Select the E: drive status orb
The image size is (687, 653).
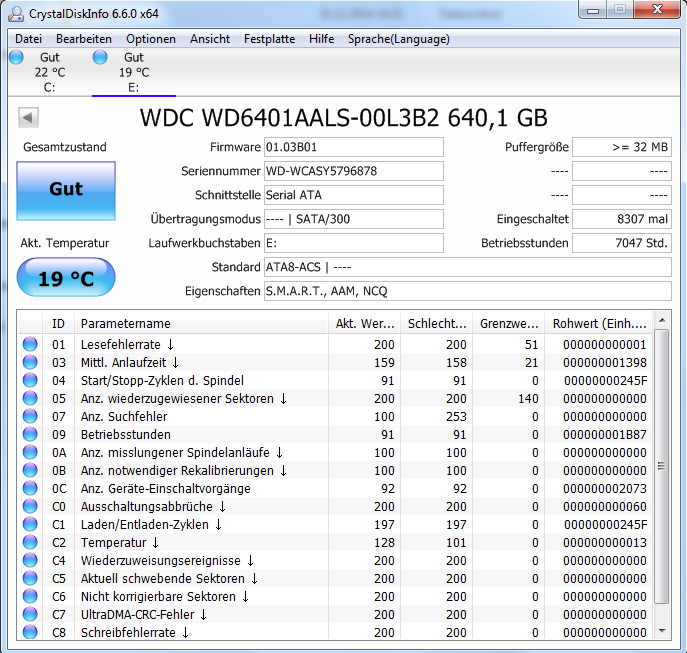100,57
